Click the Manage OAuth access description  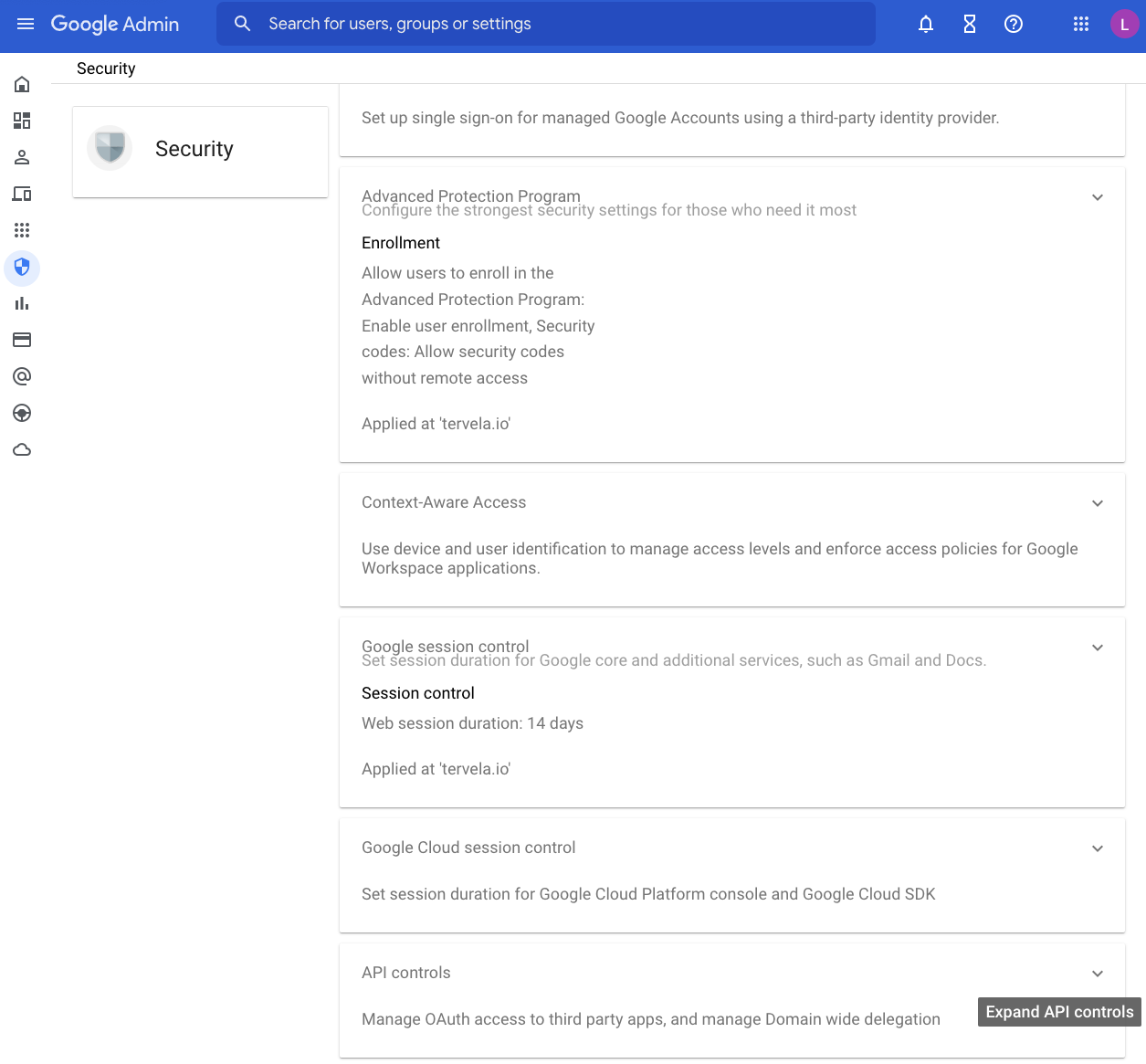[651, 1019]
